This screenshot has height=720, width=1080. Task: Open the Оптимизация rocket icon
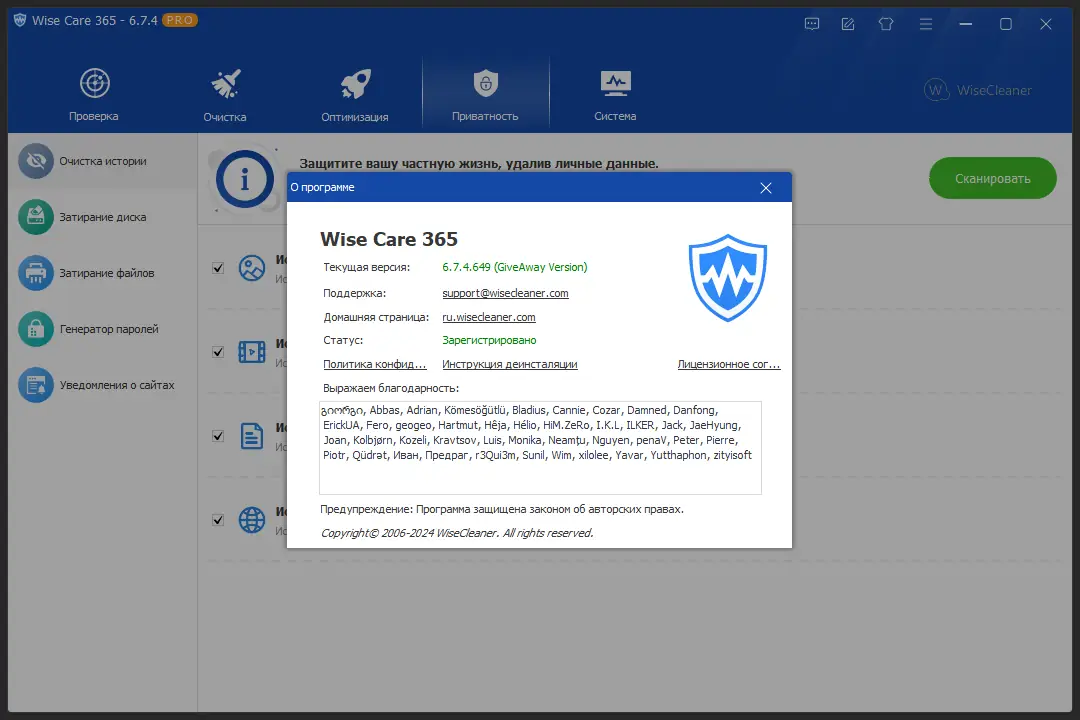click(x=355, y=84)
